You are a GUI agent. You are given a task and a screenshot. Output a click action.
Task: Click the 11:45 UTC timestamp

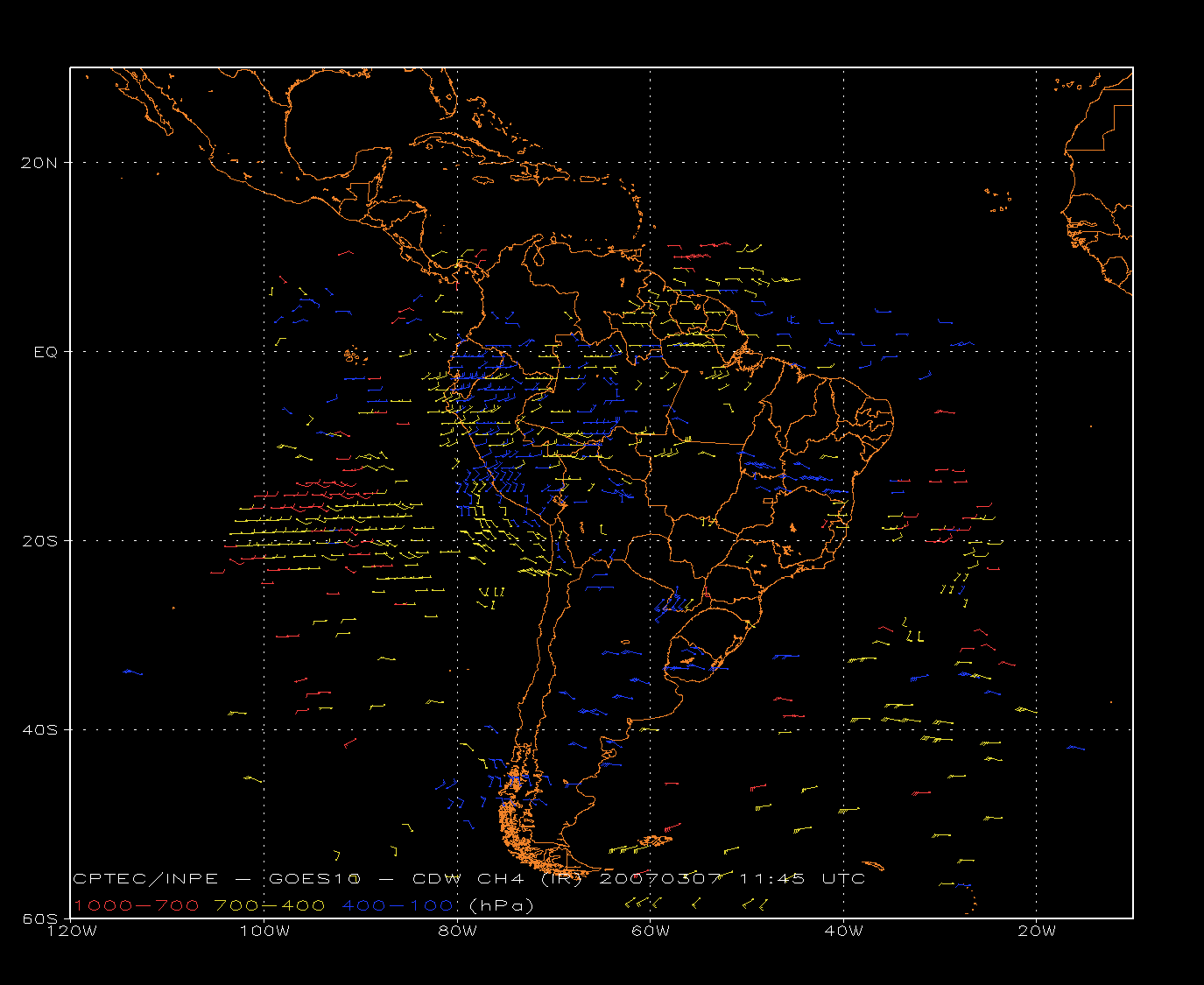802,879
